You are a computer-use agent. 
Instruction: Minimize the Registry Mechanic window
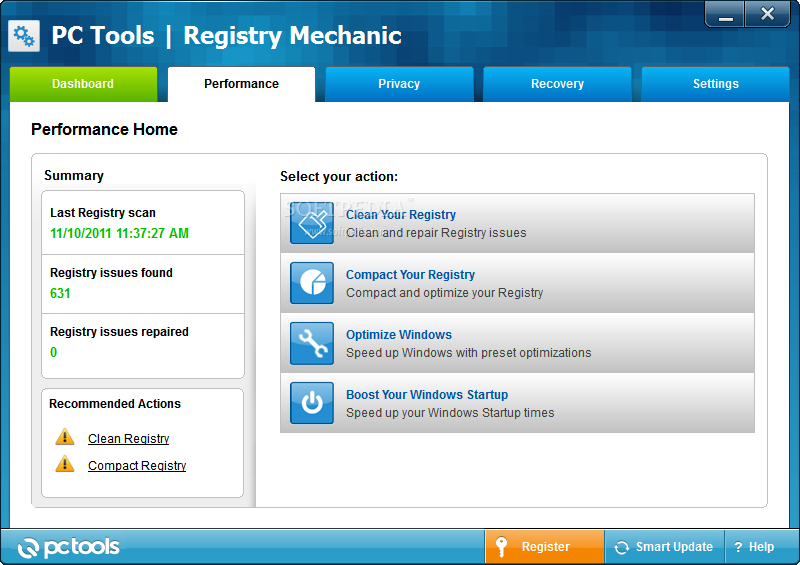pos(726,14)
